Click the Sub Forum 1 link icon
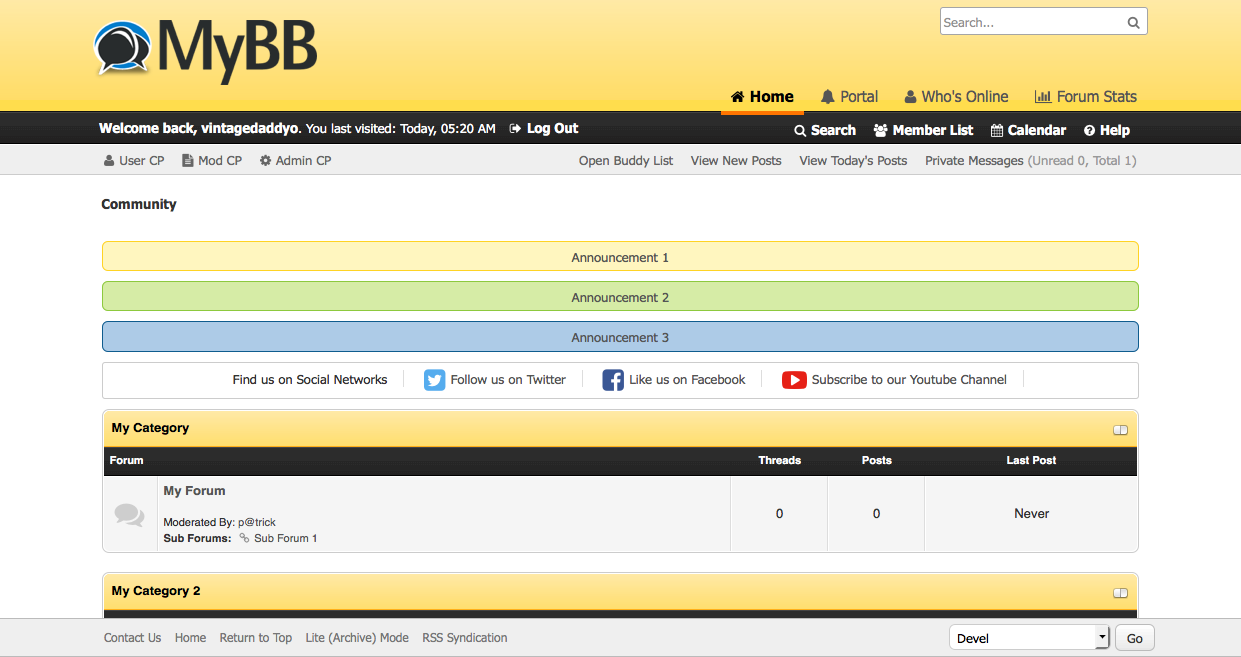 pos(244,538)
